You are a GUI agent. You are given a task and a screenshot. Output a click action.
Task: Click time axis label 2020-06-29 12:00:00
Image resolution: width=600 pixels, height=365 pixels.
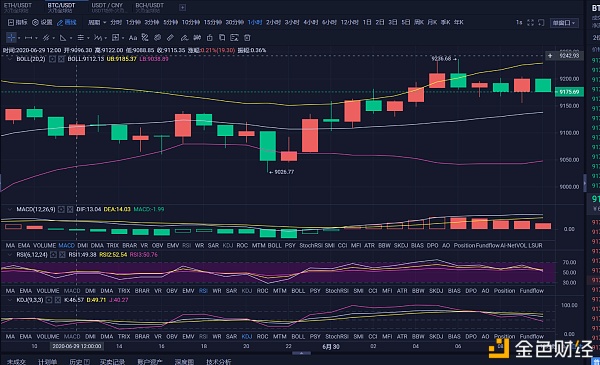pyautogui.click(x=77, y=346)
